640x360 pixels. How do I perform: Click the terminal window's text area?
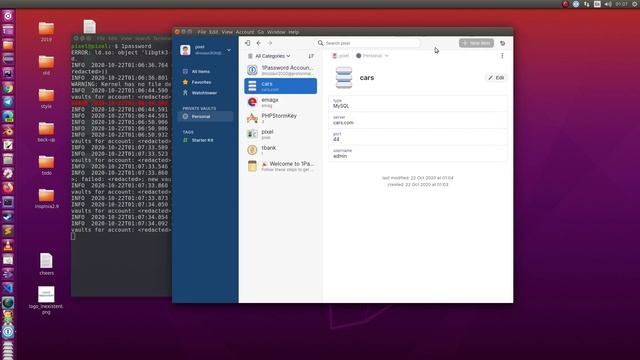click(121, 169)
